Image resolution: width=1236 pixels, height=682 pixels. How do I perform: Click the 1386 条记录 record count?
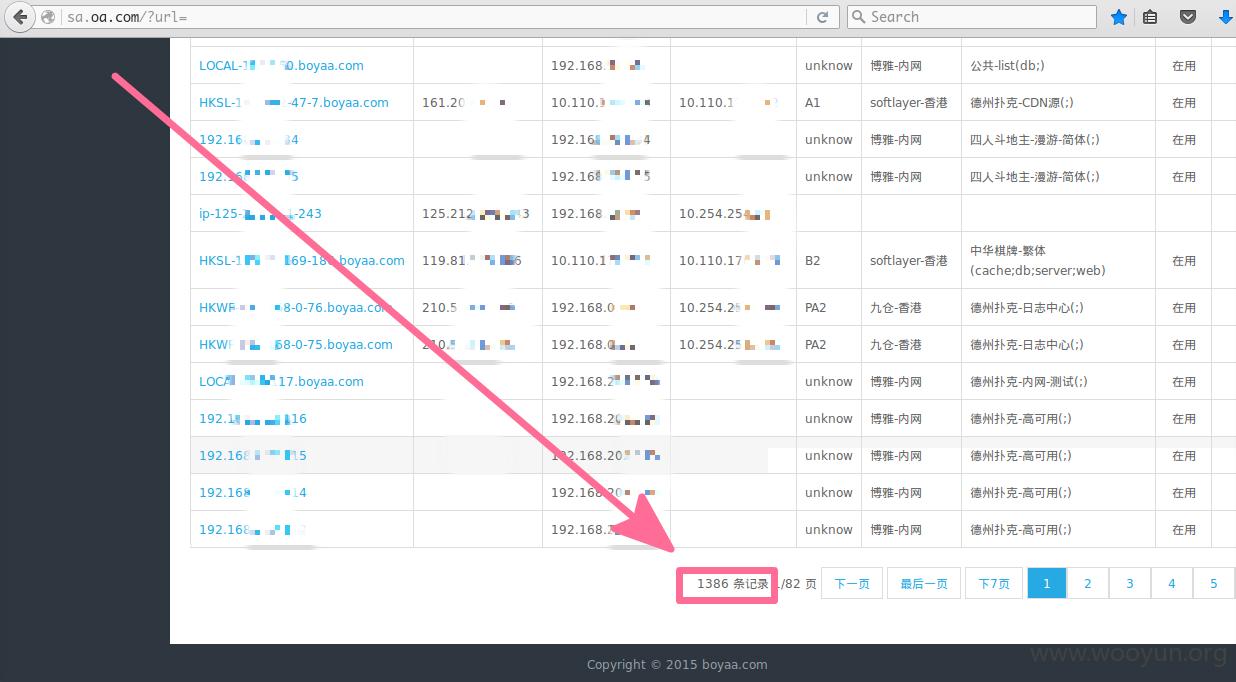[x=733, y=584]
